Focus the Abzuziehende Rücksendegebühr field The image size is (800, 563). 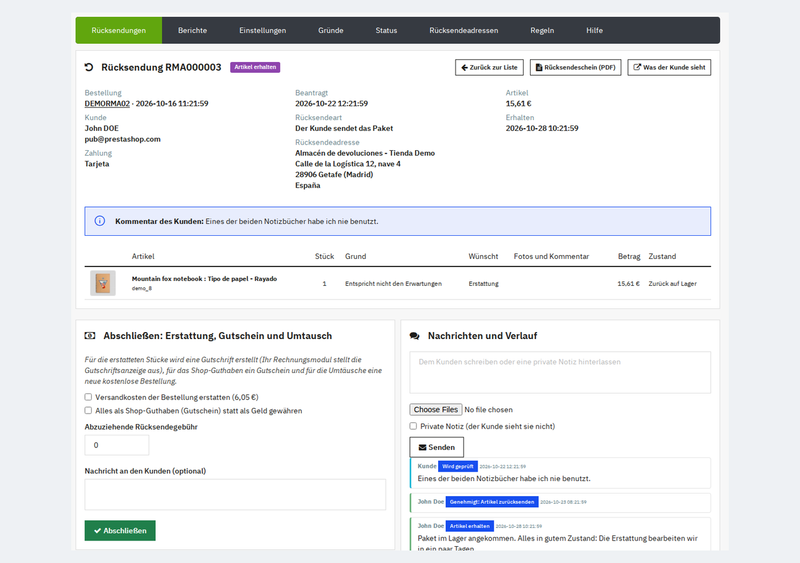(x=117, y=445)
